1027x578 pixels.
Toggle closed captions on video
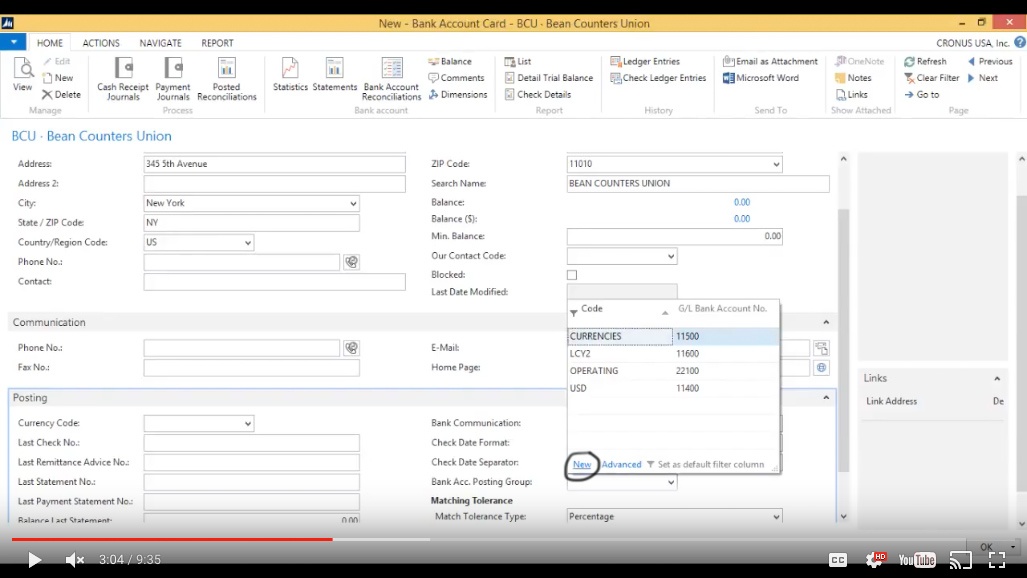pyautogui.click(x=838, y=560)
